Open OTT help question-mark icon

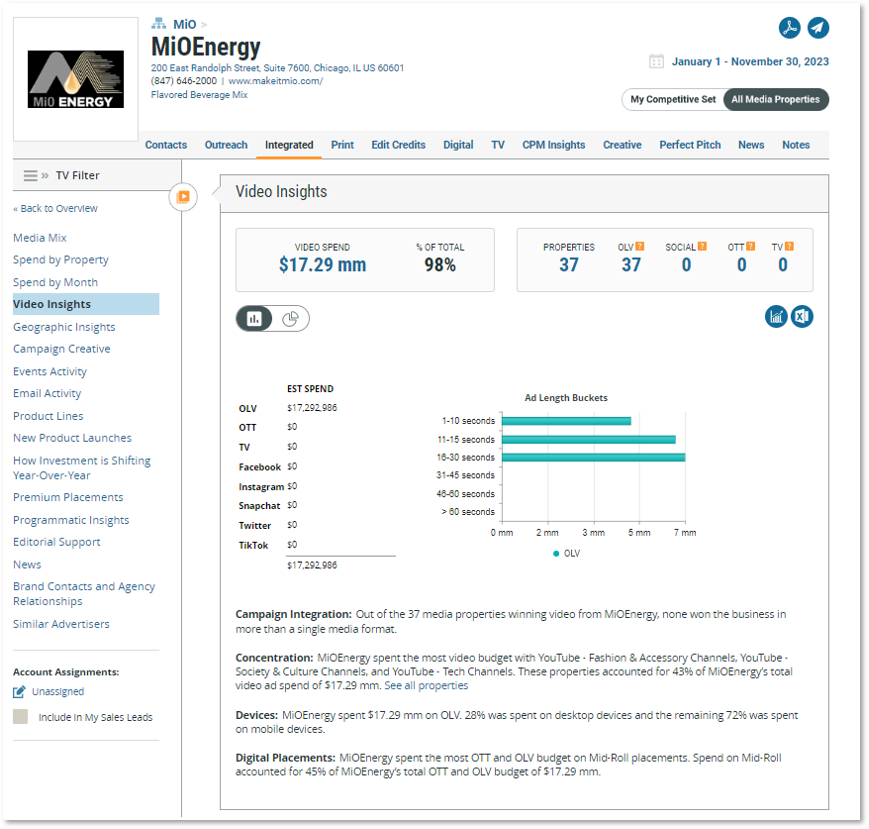tap(750, 246)
